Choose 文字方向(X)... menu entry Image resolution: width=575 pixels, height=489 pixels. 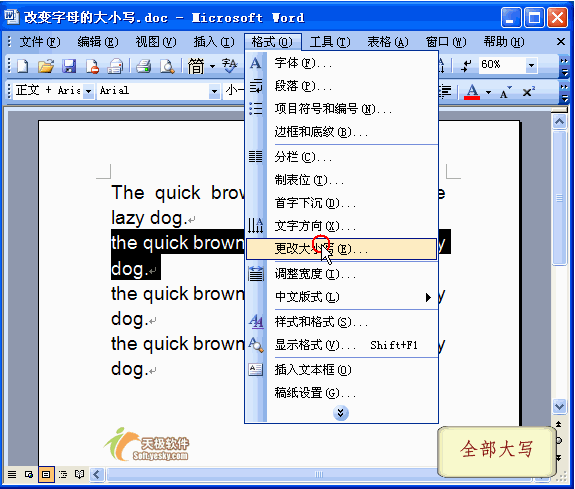coord(341,226)
